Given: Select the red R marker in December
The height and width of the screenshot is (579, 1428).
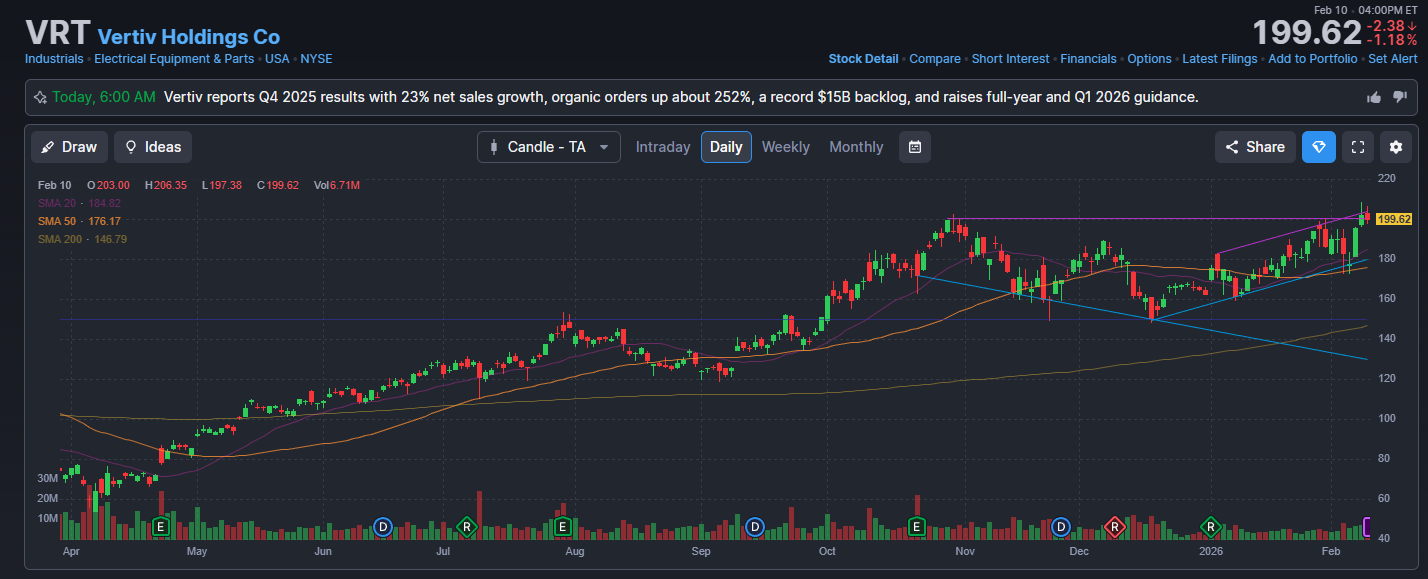Looking at the screenshot, I should pos(1114,526).
